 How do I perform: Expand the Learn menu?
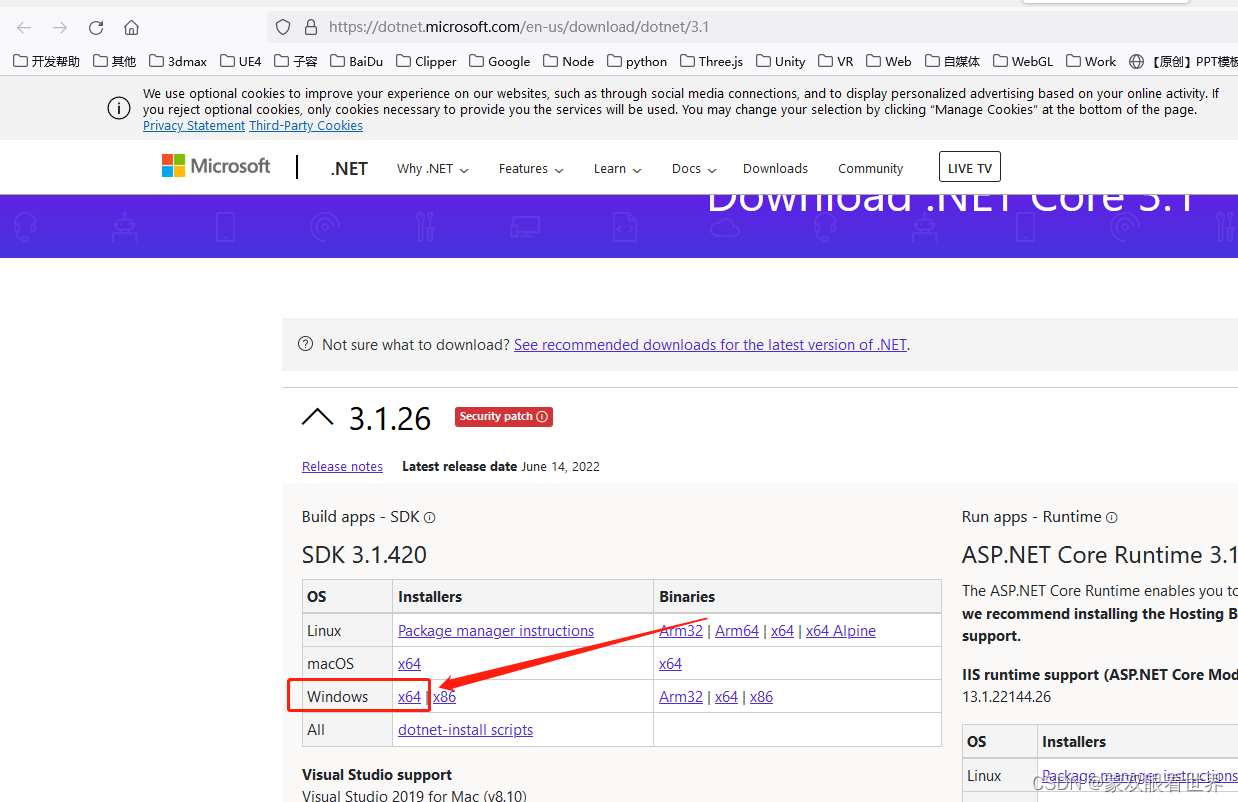[x=618, y=169]
